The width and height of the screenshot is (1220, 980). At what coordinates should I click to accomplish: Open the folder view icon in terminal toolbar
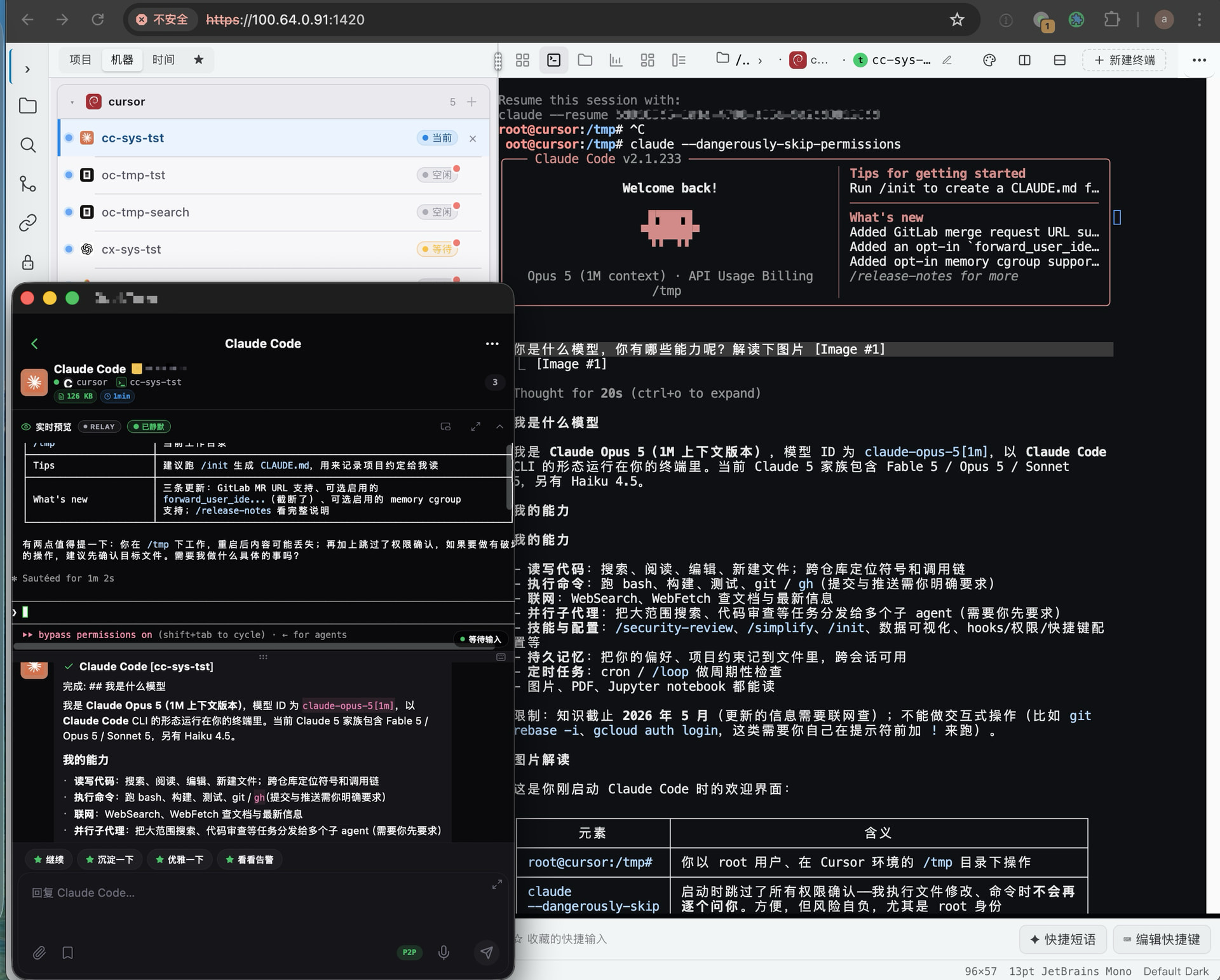coord(585,60)
